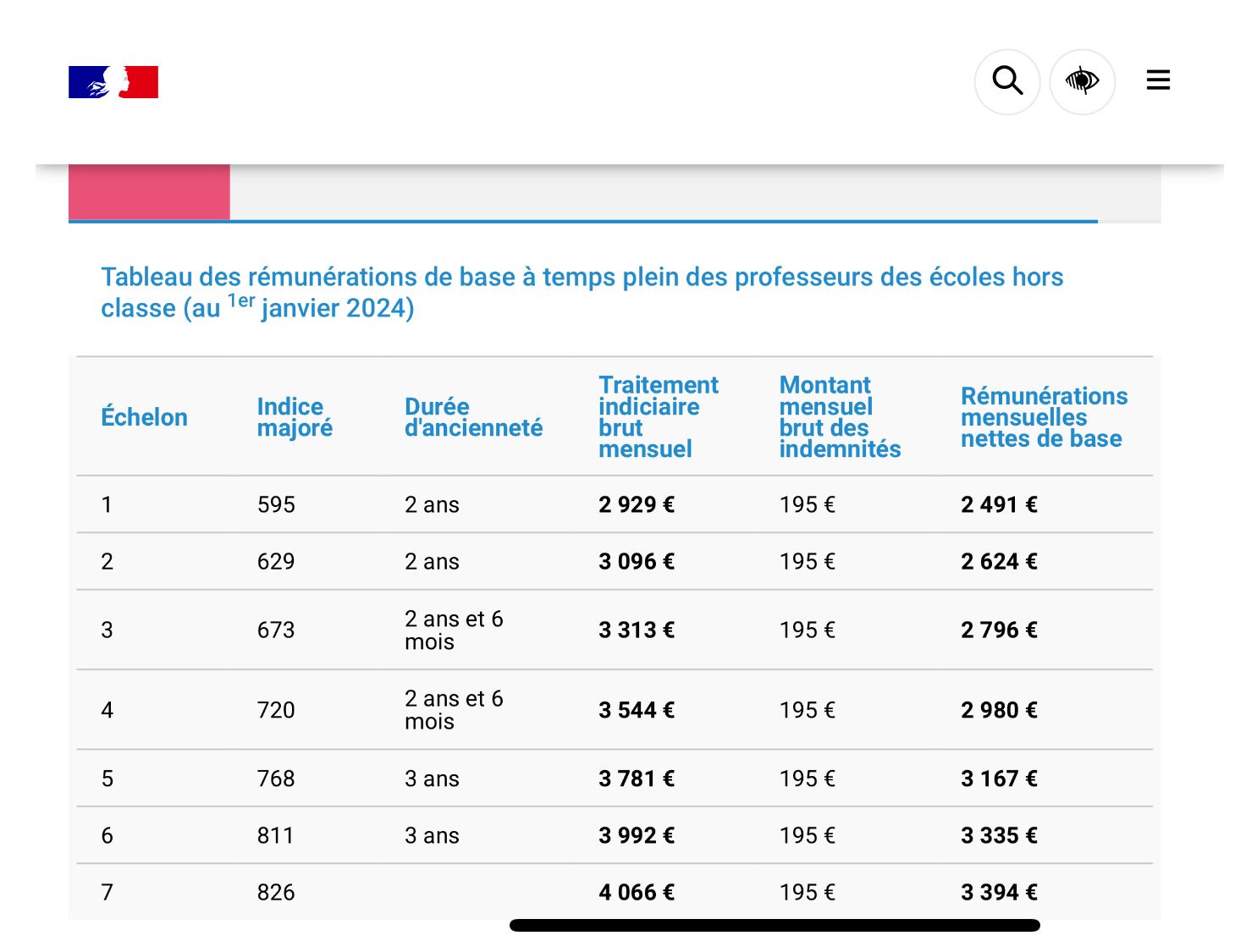Click échelon number 4 cell
This screenshot has width=1235, height=952.
click(x=107, y=710)
